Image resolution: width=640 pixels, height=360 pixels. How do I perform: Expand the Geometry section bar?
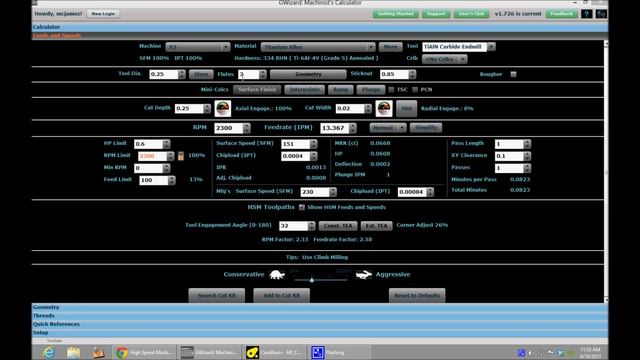[320, 307]
